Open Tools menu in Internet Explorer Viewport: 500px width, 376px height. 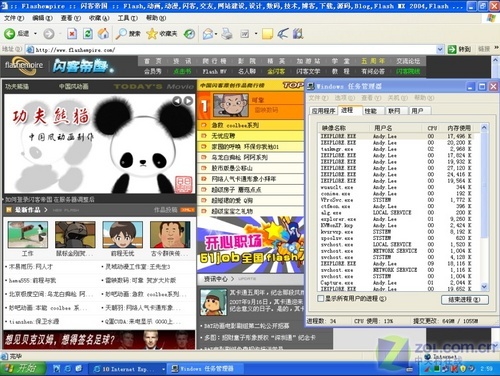pyautogui.click(x=127, y=18)
